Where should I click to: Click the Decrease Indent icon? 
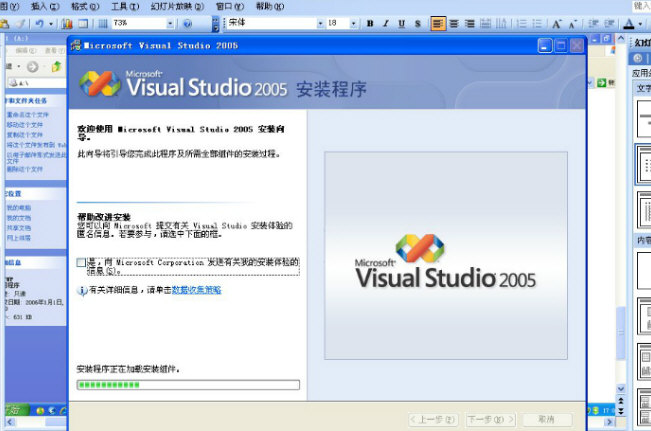click(x=593, y=24)
